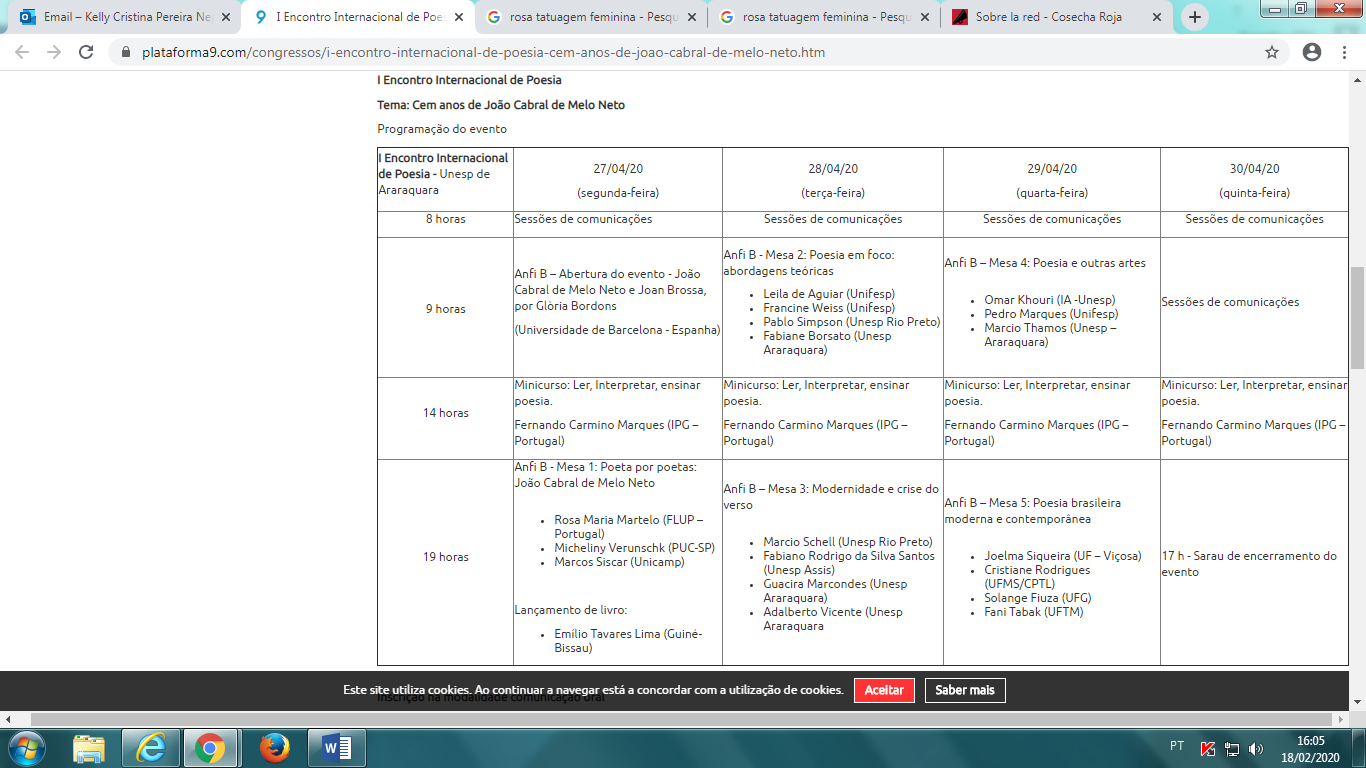Click the horizontal scrollbar right arrow
This screenshot has width=1366, height=768.
click(x=1341, y=719)
